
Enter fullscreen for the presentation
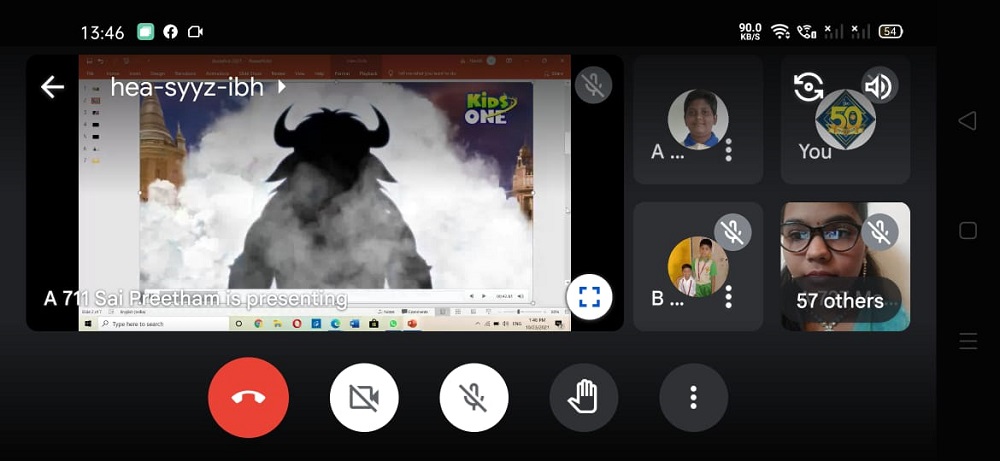click(589, 296)
